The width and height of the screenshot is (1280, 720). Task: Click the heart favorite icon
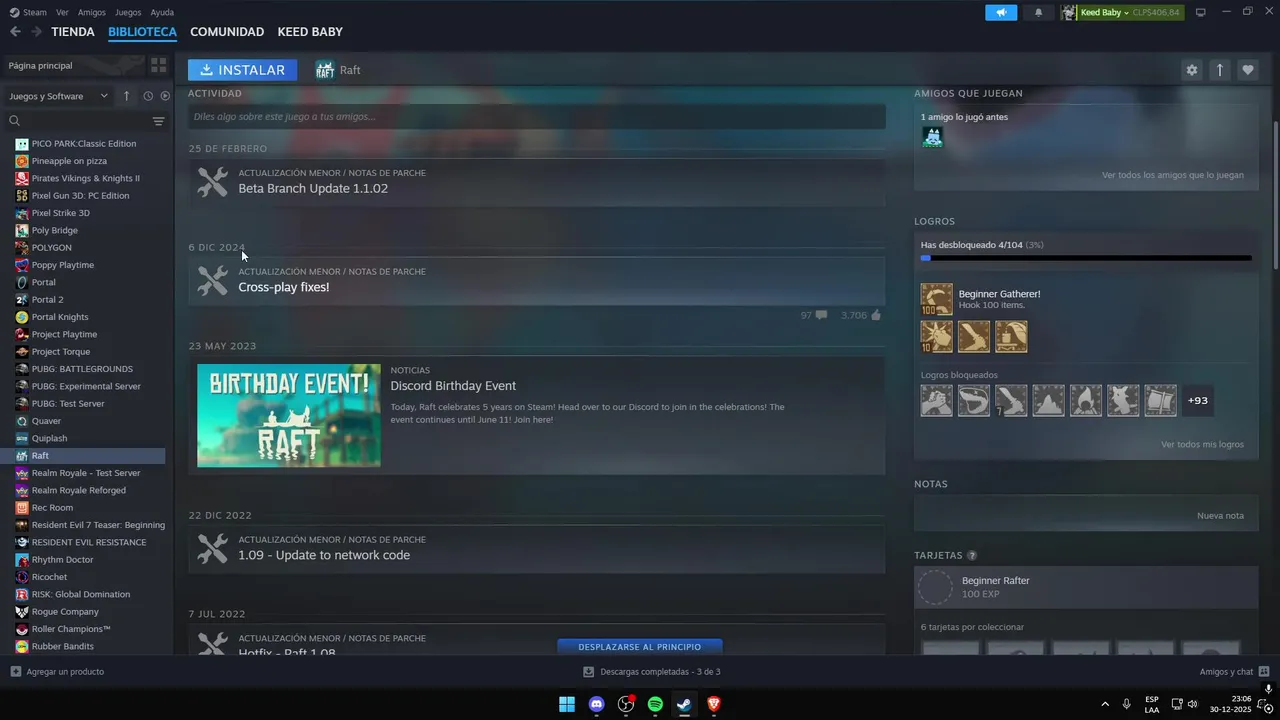tap(1247, 70)
